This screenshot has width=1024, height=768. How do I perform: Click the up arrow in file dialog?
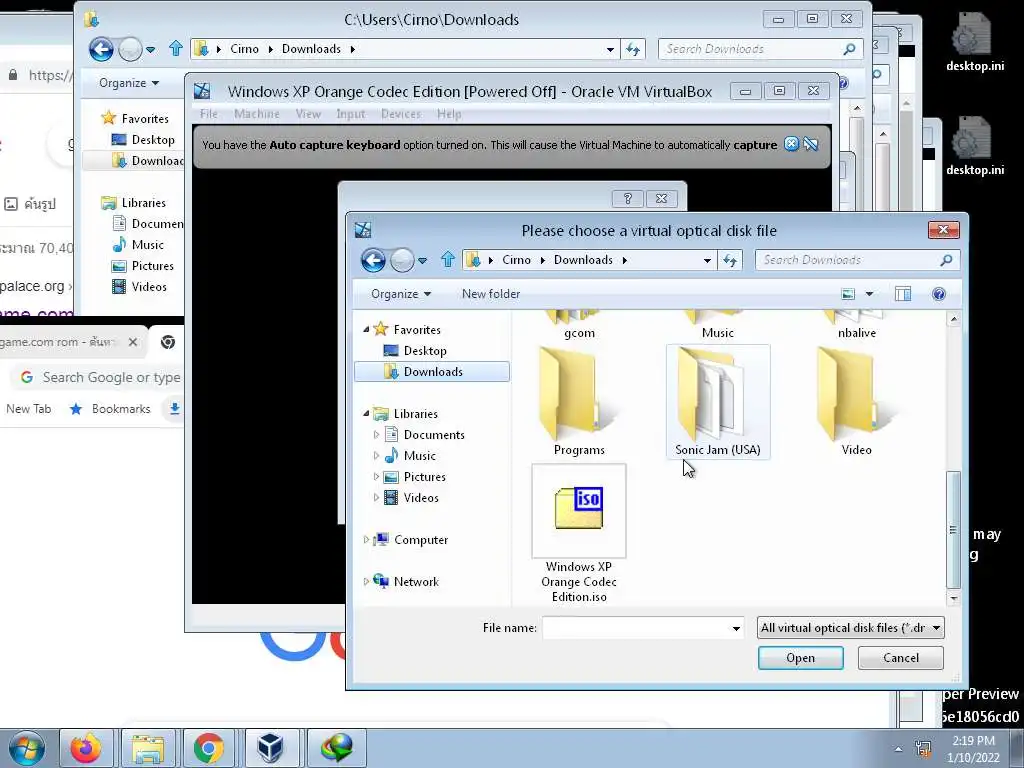tap(447, 260)
